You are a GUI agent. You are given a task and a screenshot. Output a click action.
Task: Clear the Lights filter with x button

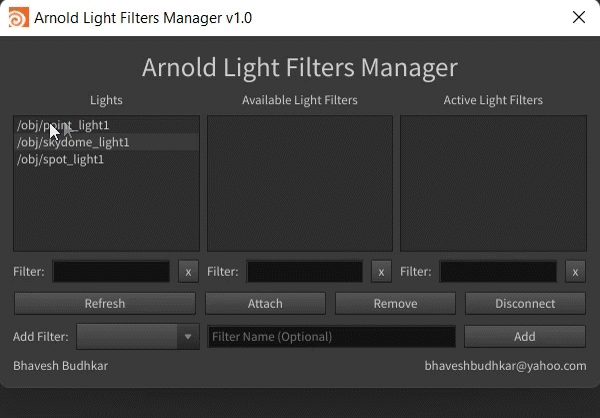(x=188, y=272)
